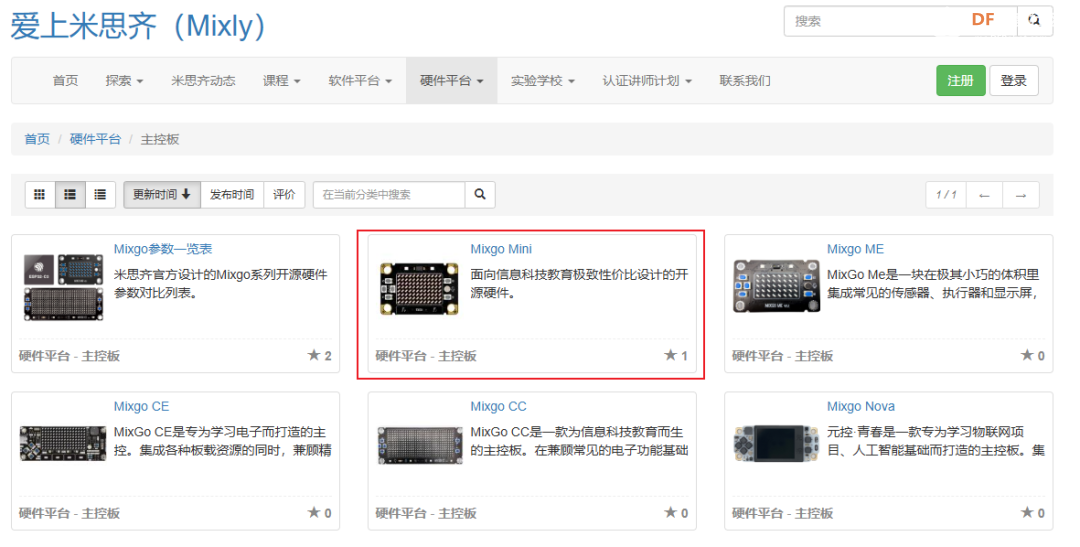
Task: Click 硬件平台 - 主控板 under Mixgo Mini
Action: [x=426, y=356]
